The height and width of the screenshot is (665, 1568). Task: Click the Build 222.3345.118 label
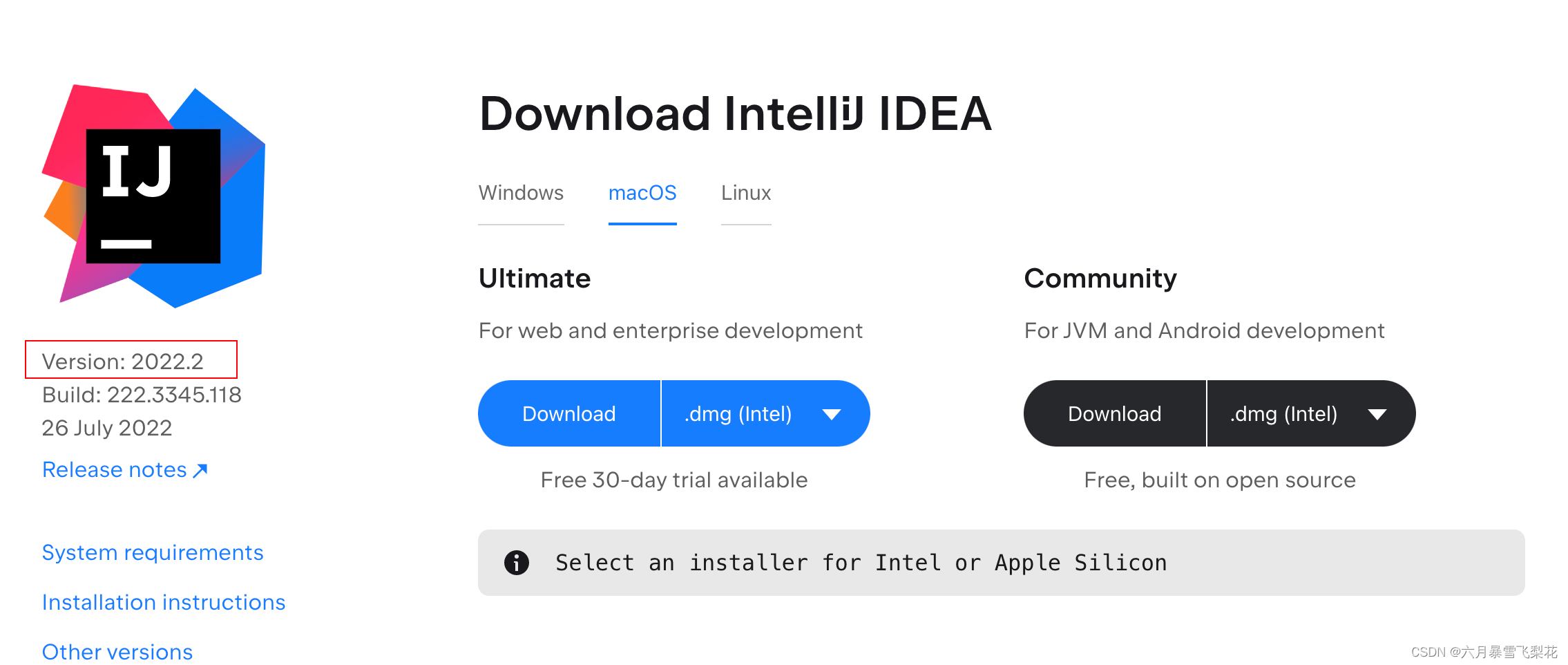coord(142,395)
